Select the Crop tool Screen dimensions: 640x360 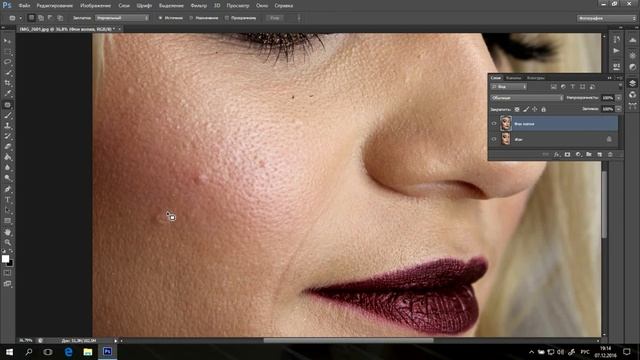pyautogui.click(x=7, y=83)
